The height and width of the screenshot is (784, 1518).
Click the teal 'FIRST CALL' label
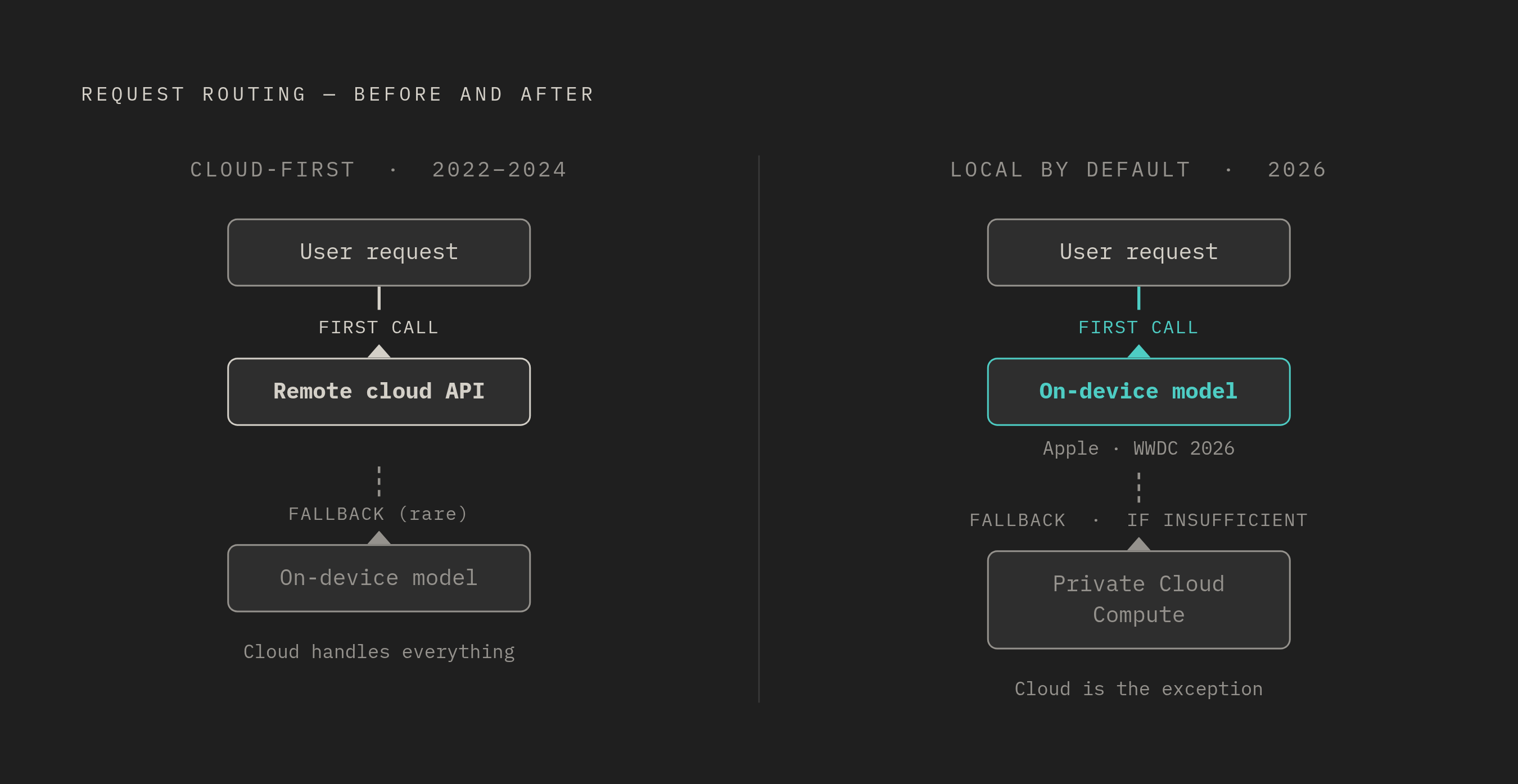[1138, 328]
